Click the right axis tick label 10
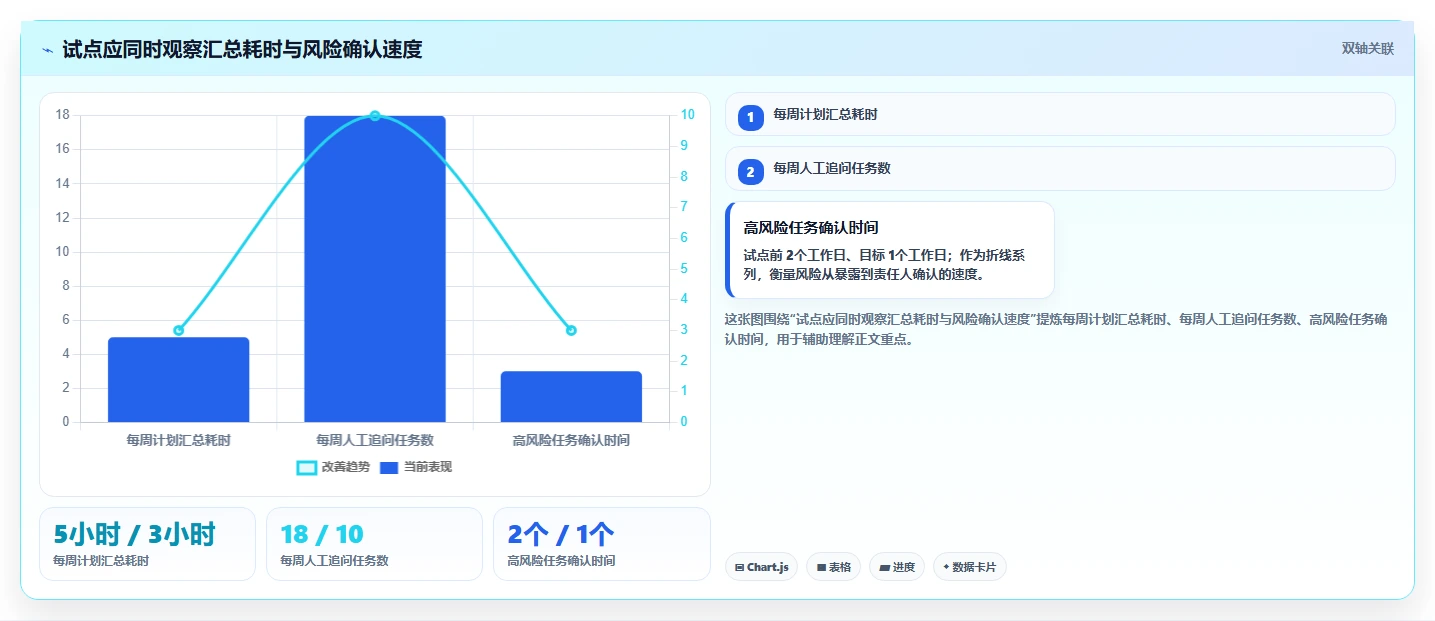The width and height of the screenshot is (1435, 621). pos(688,115)
